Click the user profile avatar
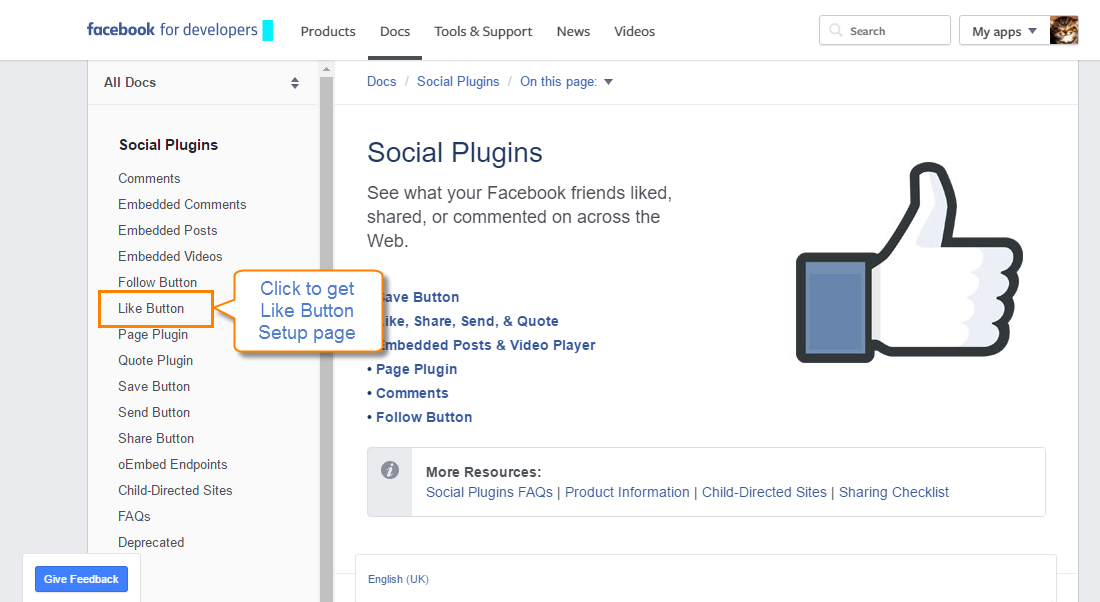The image size is (1100, 602). (1064, 30)
